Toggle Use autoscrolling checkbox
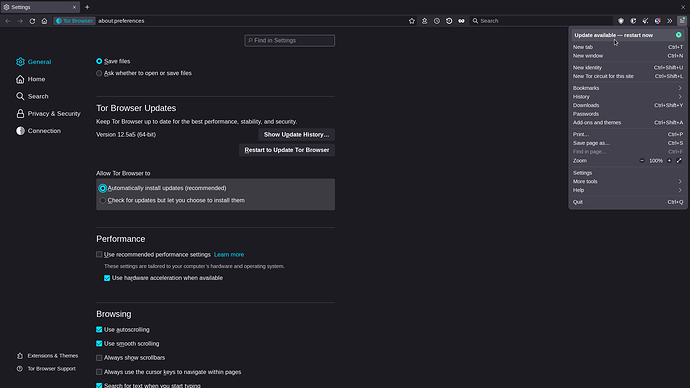 [x=99, y=329]
